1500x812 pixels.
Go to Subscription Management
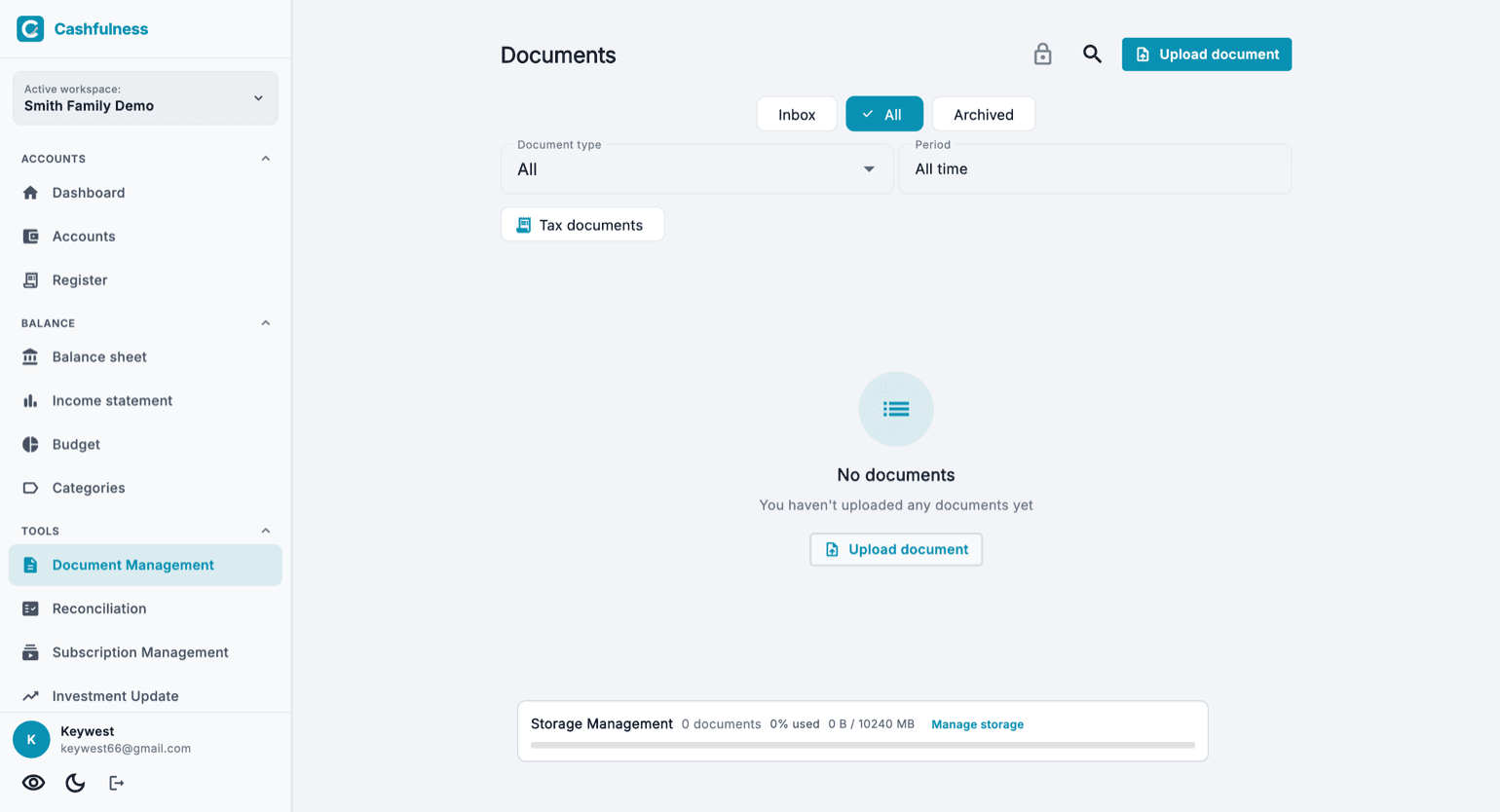coord(145,652)
